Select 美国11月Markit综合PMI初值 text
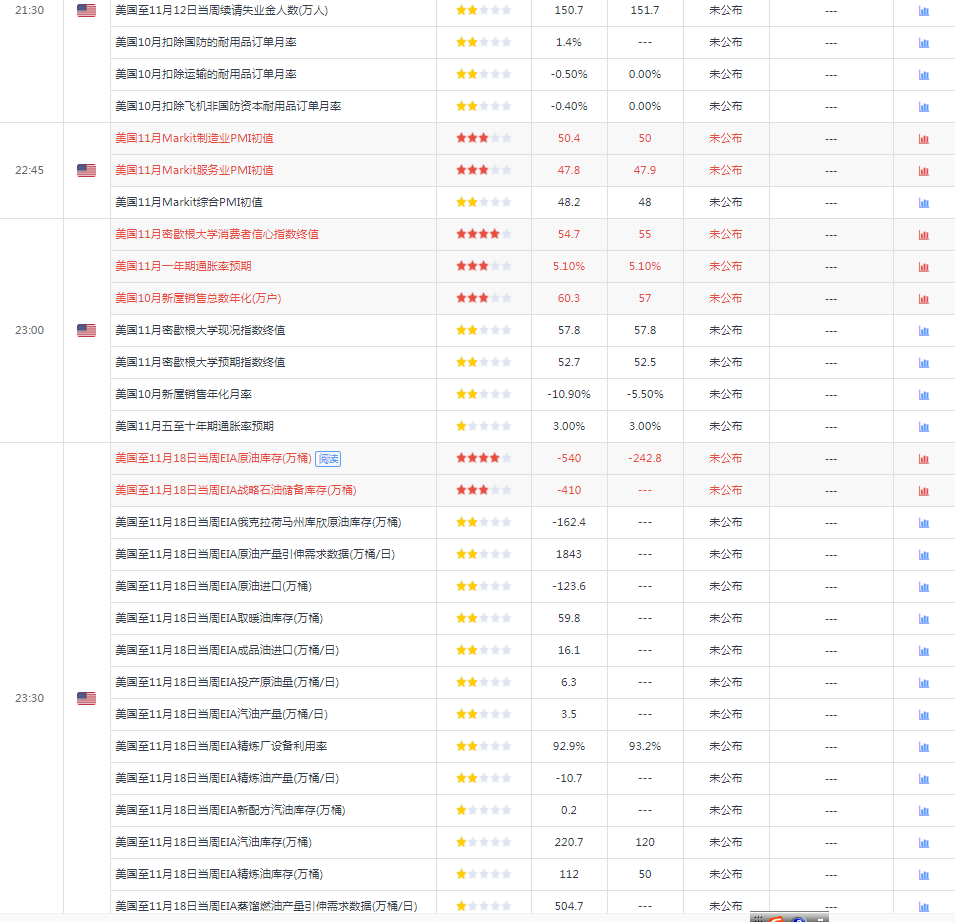 point(189,202)
